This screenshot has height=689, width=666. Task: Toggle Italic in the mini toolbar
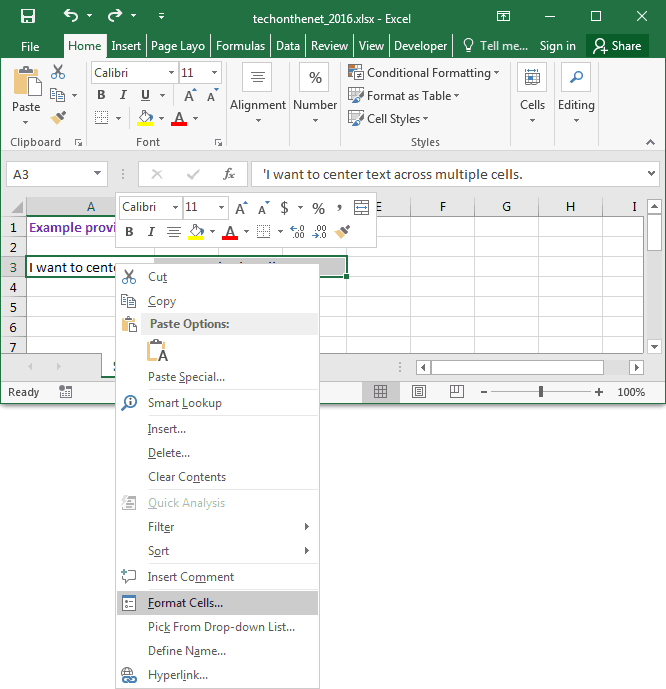(x=152, y=232)
